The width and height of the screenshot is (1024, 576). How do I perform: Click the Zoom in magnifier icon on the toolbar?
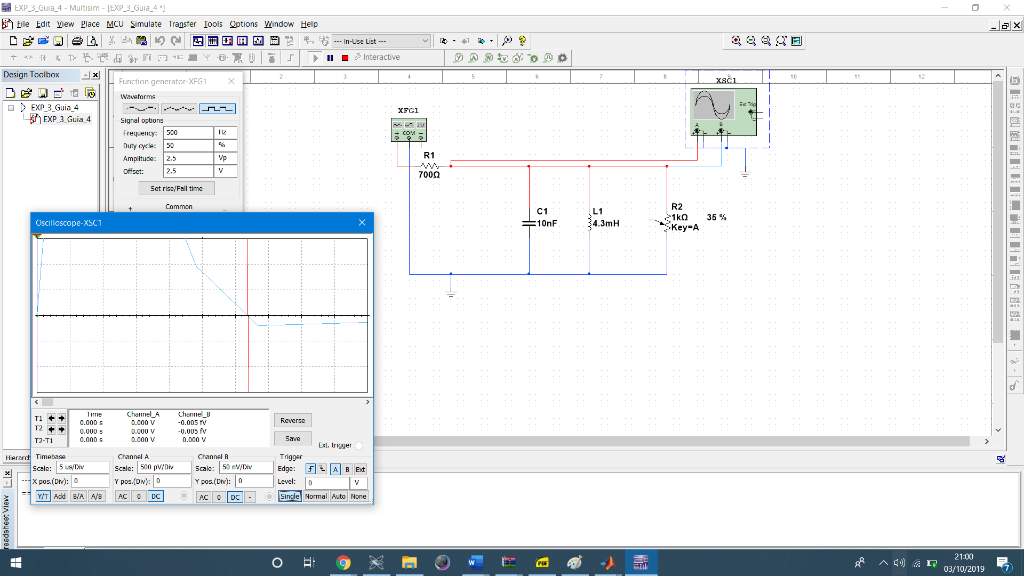pos(737,41)
